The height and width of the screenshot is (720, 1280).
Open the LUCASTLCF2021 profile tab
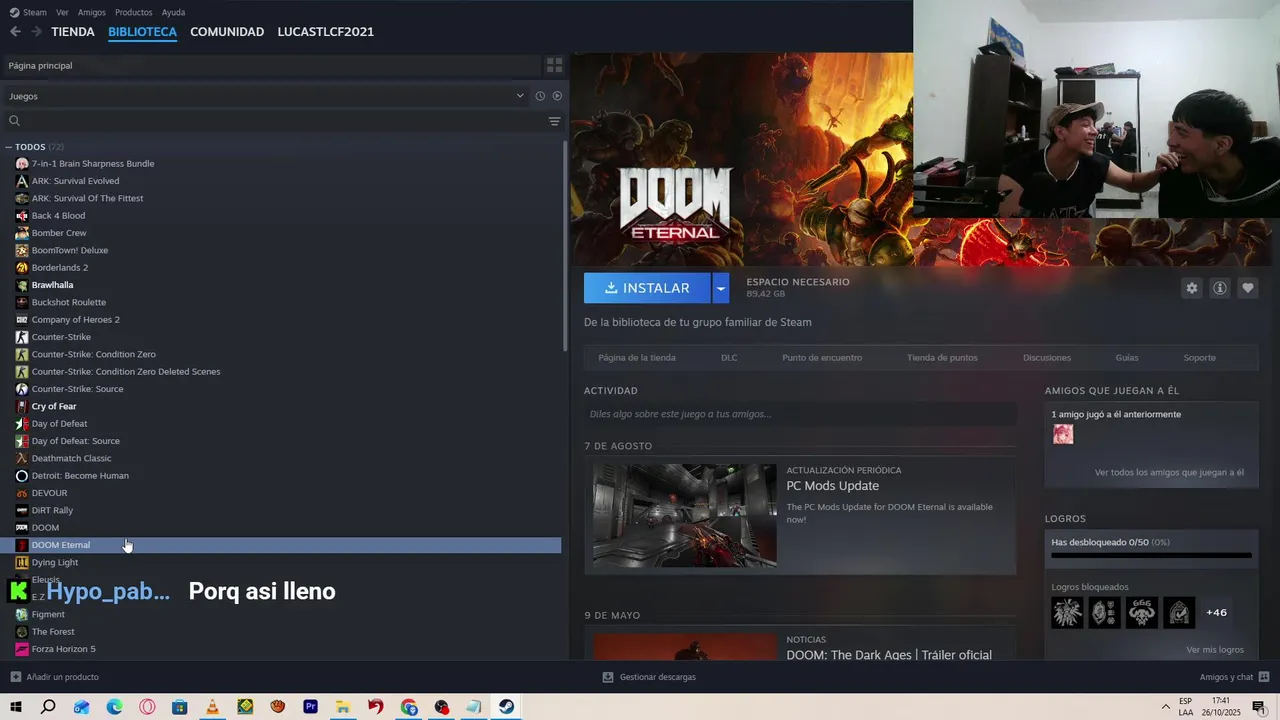click(326, 32)
